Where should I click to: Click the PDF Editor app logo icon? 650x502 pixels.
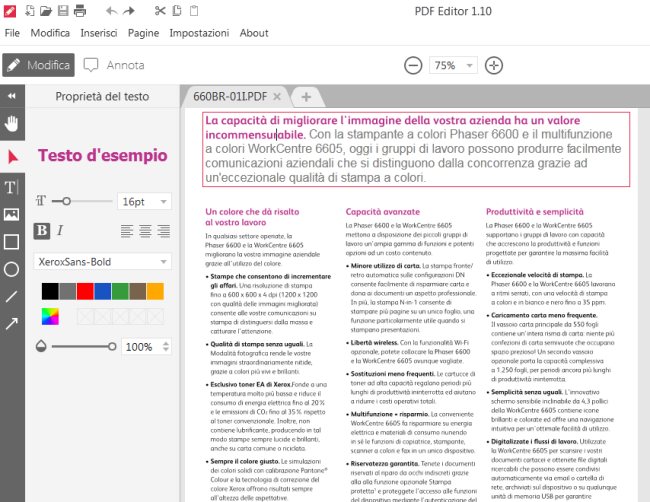click(x=10, y=11)
